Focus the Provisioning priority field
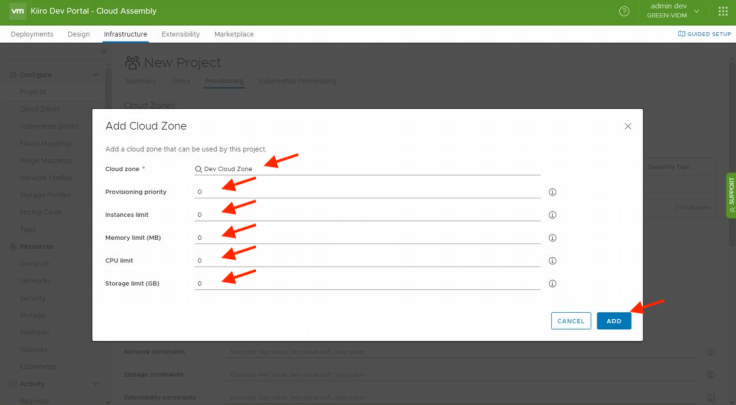The width and height of the screenshot is (736, 405). 368,192
